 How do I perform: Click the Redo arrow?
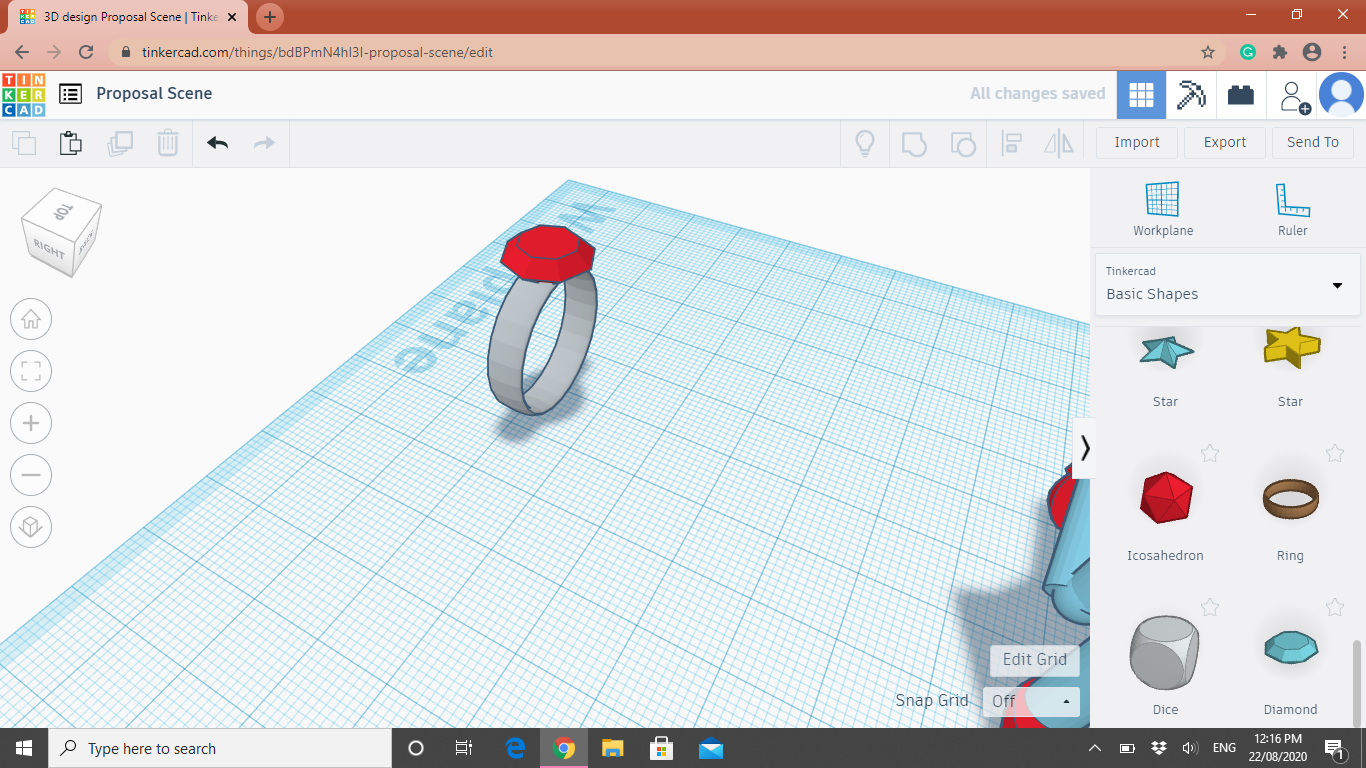tap(264, 143)
